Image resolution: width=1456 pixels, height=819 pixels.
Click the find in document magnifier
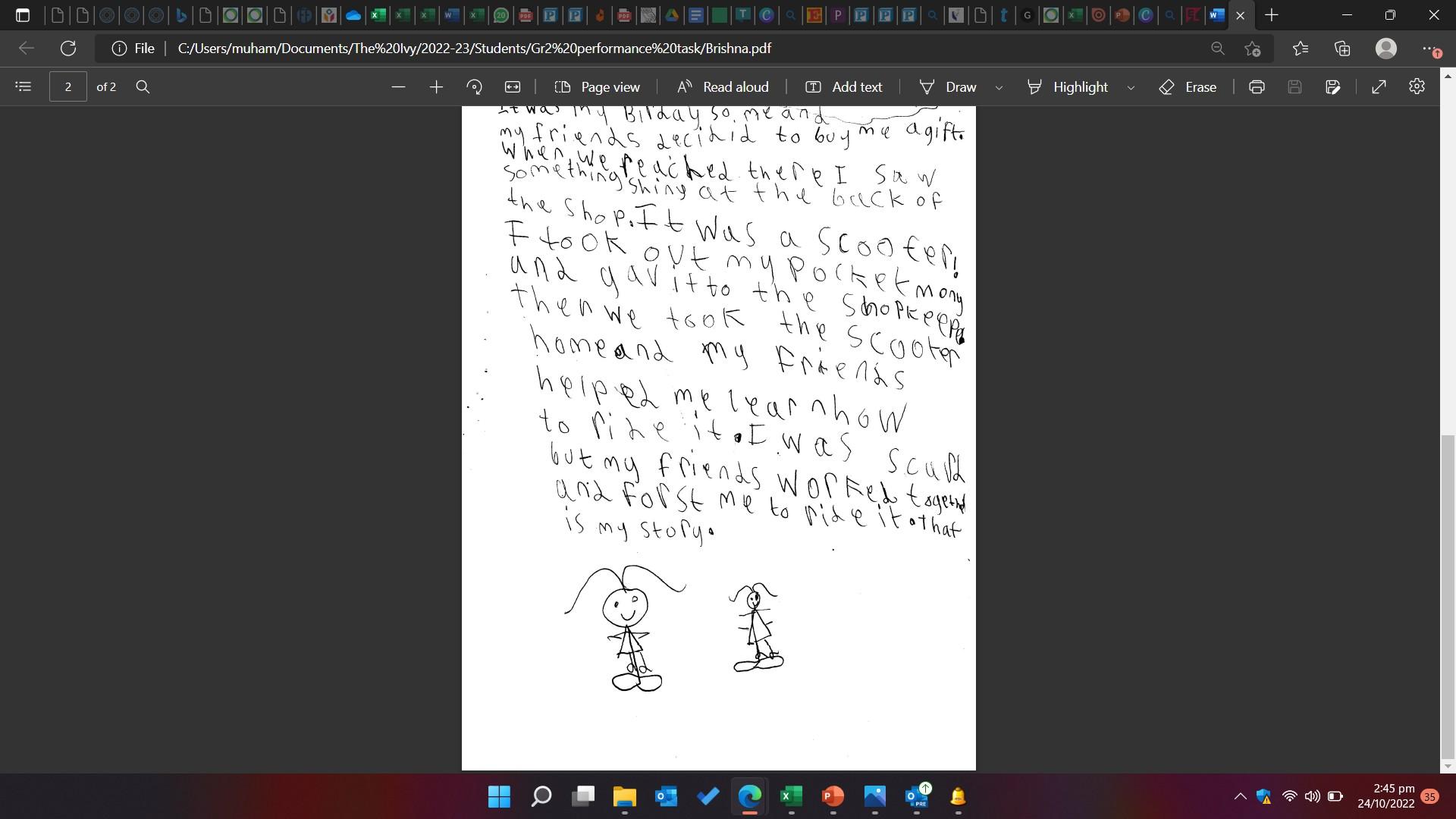click(x=143, y=86)
